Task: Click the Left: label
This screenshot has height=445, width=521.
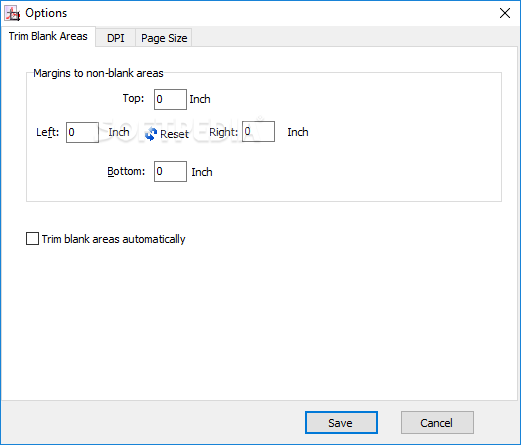Action: 47,132
